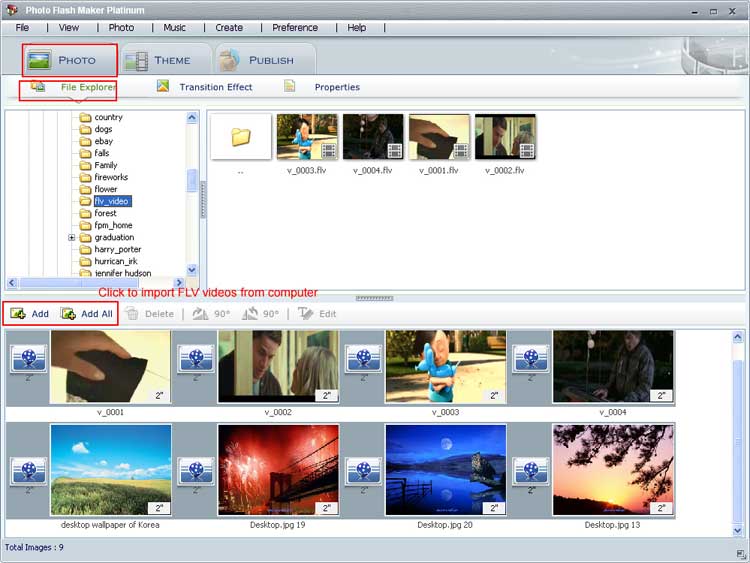
Task: Open the Photo menu in menu bar
Action: 121,28
